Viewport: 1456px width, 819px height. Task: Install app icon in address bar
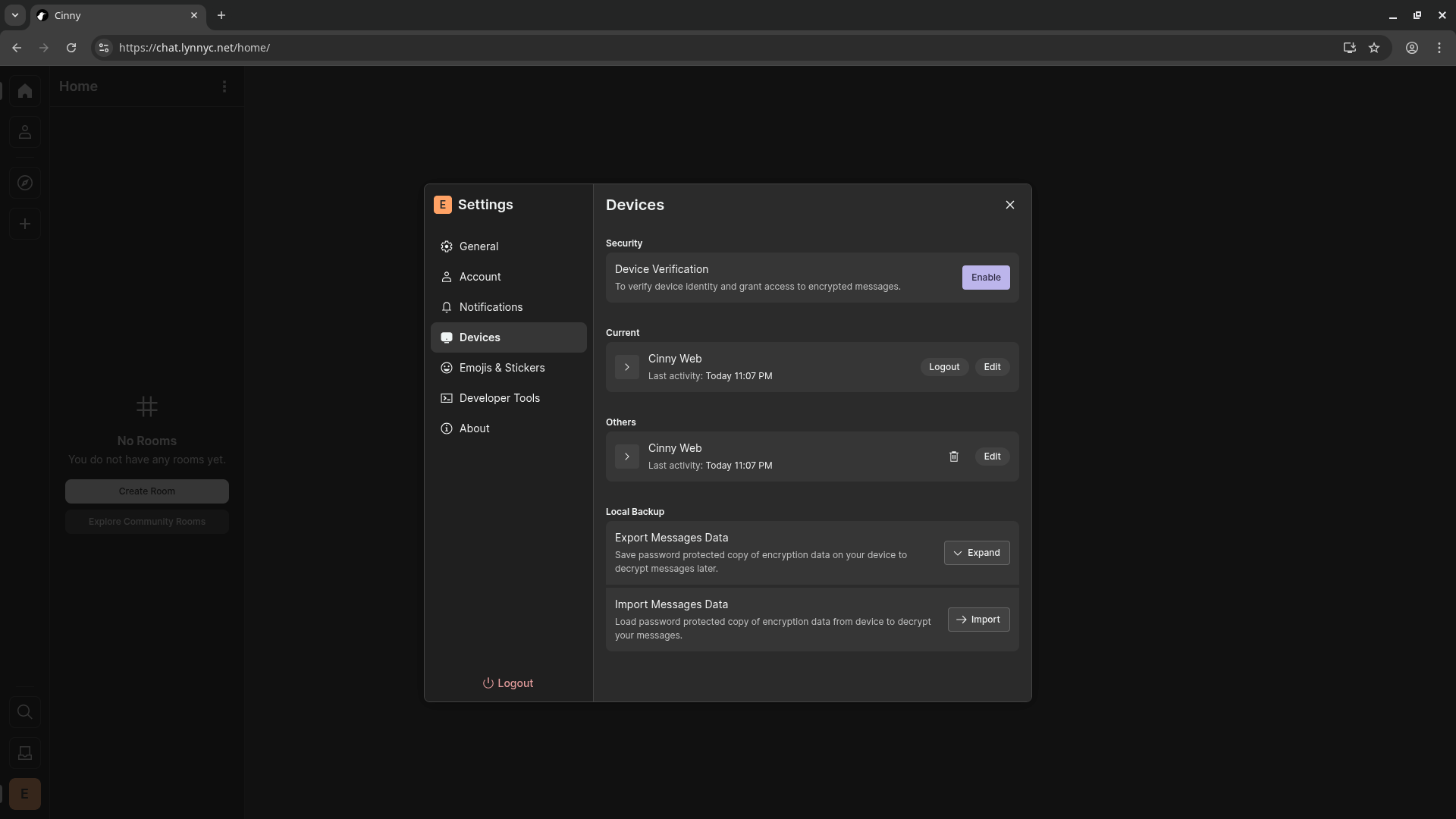pos(1349,48)
